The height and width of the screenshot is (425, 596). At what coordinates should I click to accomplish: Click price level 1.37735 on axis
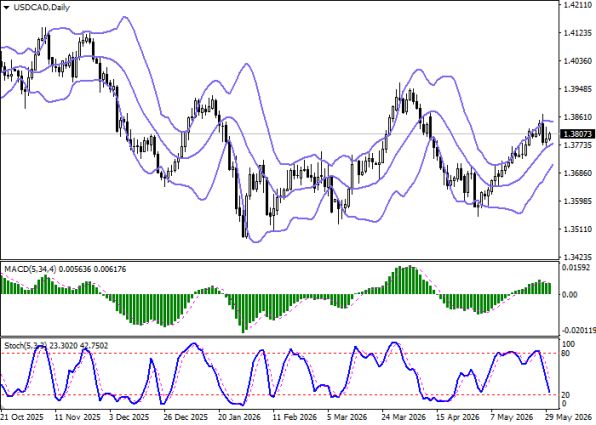(x=577, y=145)
